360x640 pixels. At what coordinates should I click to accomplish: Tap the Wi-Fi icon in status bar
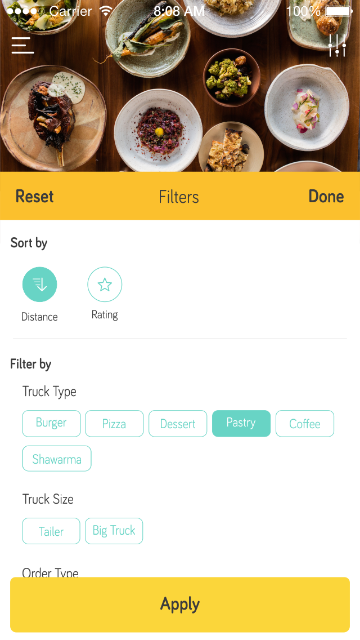pyautogui.click(x=106, y=11)
